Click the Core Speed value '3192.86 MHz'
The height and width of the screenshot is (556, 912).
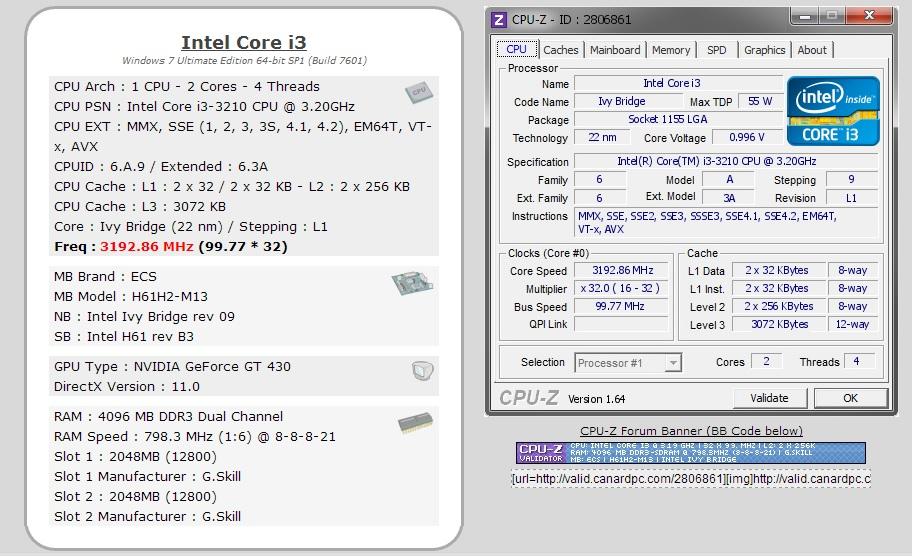(622, 270)
